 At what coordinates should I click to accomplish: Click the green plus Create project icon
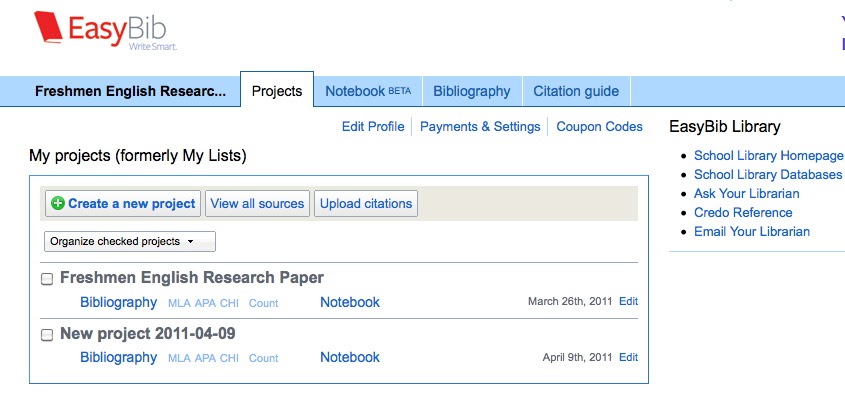click(x=57, y=204)
